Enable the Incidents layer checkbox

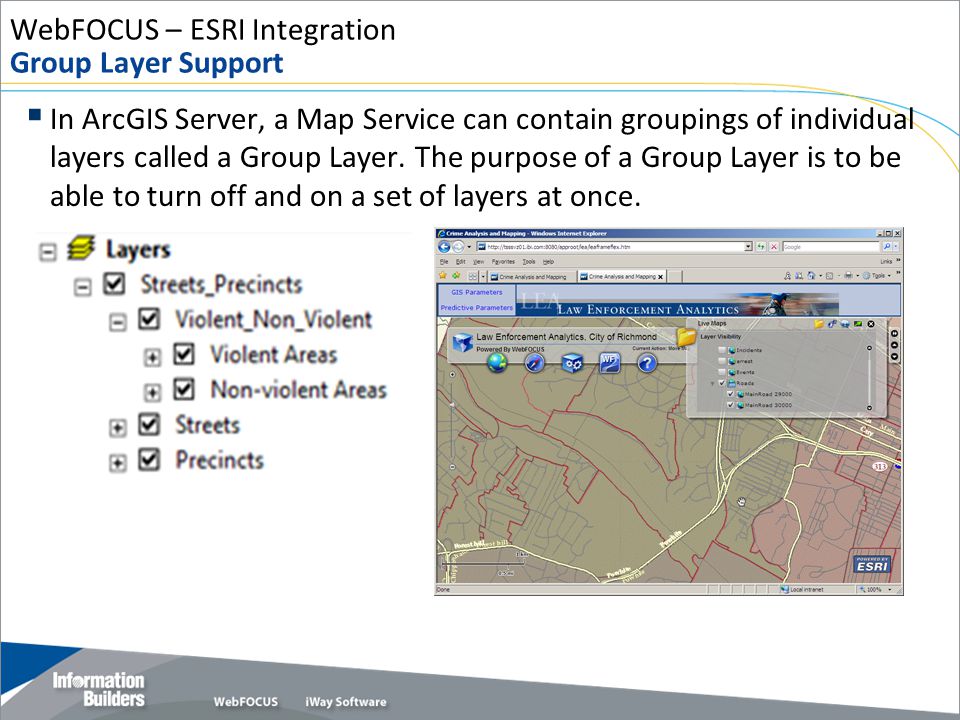click(721, 350)
